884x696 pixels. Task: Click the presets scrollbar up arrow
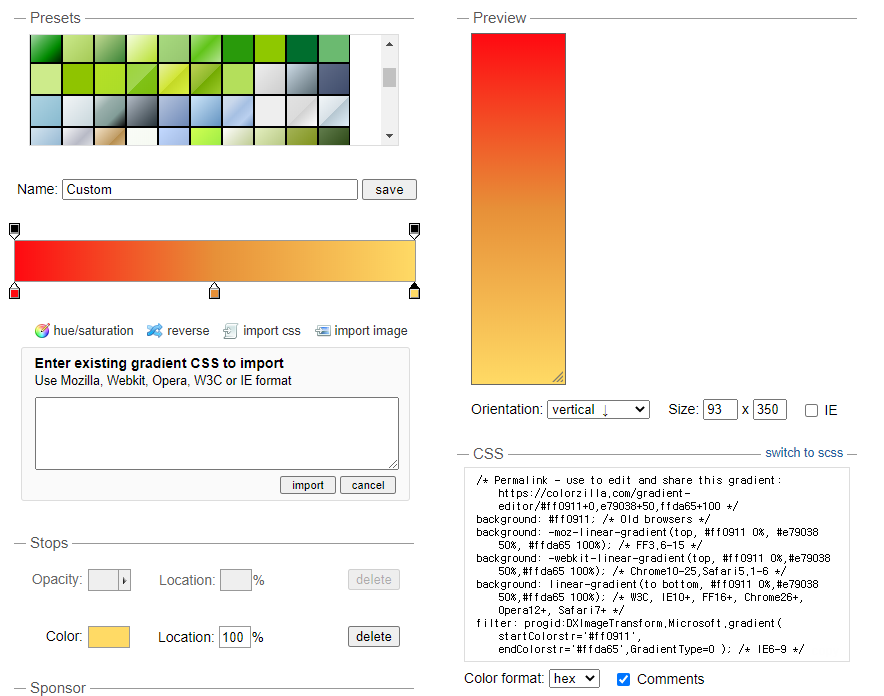[x=389, y=44]
